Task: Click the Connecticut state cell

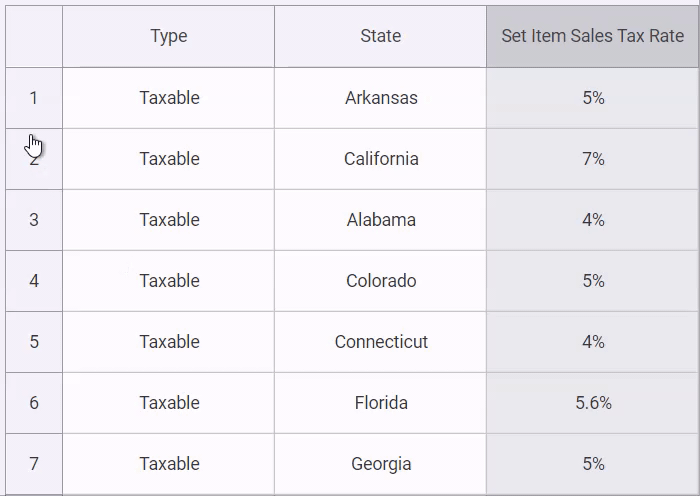Action: (x=381, y=342)
